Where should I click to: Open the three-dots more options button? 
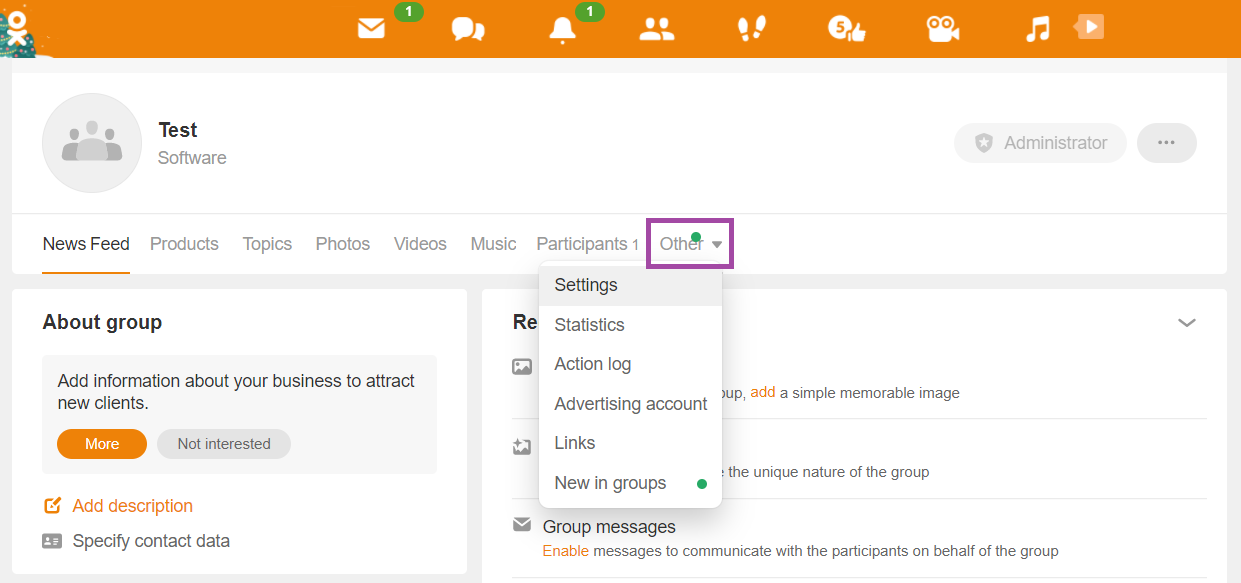tap(1166, 143)
